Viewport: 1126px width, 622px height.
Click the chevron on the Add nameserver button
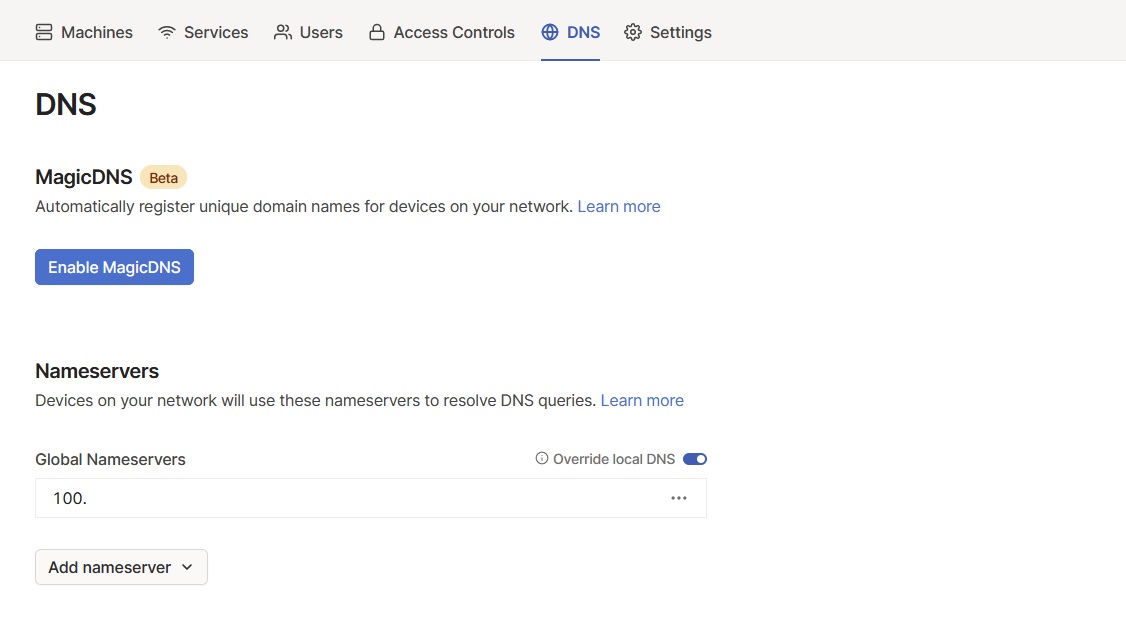point(186,567)
